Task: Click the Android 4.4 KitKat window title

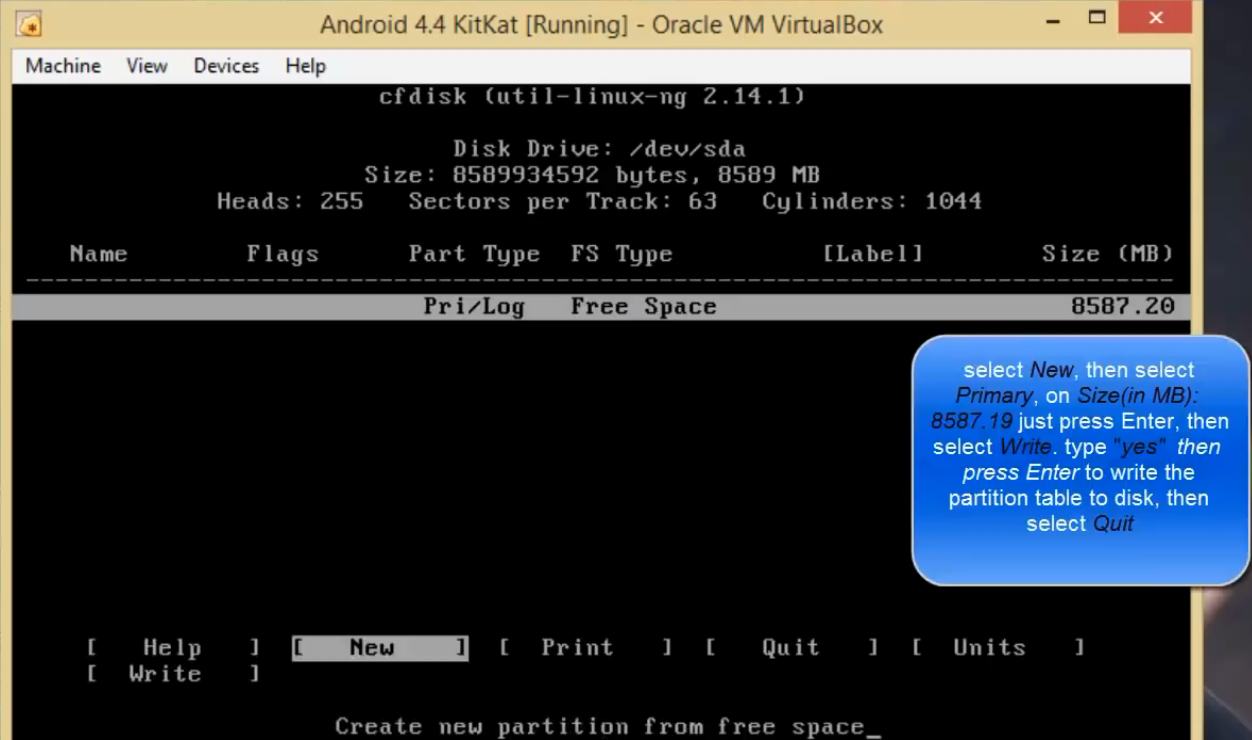Action: (601, 25)
